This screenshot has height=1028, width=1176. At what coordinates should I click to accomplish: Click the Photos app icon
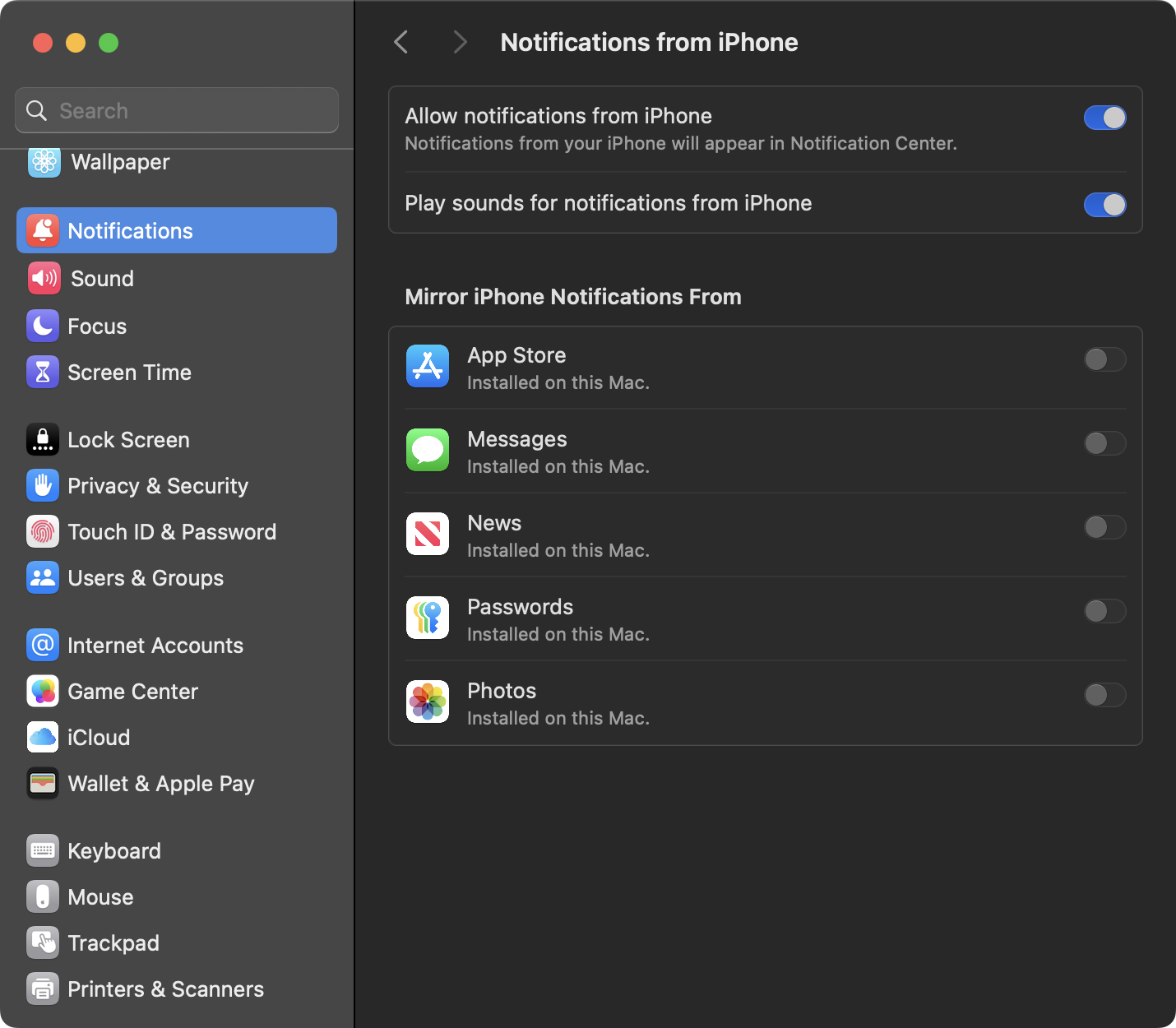pyautogui.click(x=428, y=702)
